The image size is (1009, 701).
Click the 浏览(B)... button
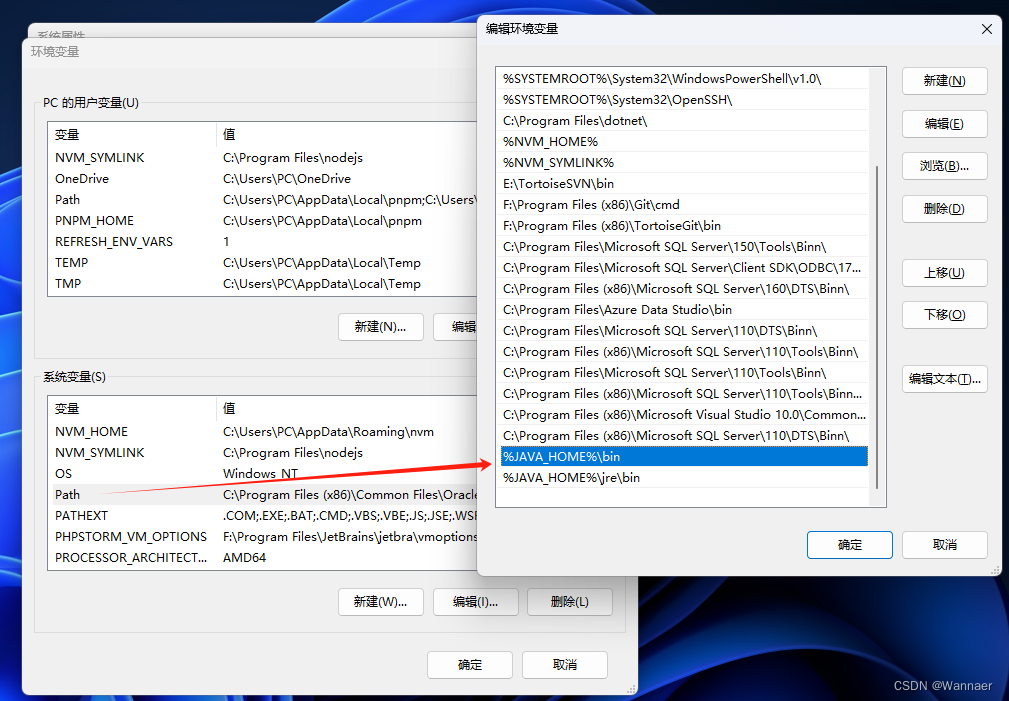pyautogui.click(x=945, y=166)
